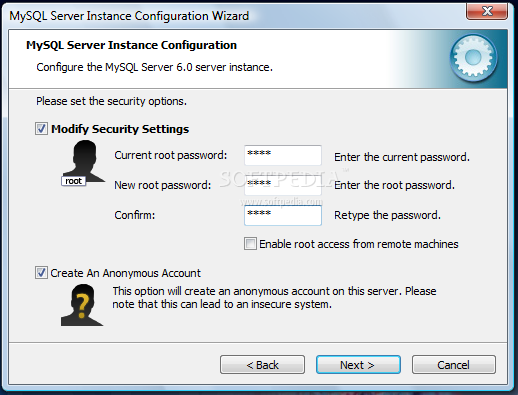Click the gear icon in the header

click(x=473, y=58)
